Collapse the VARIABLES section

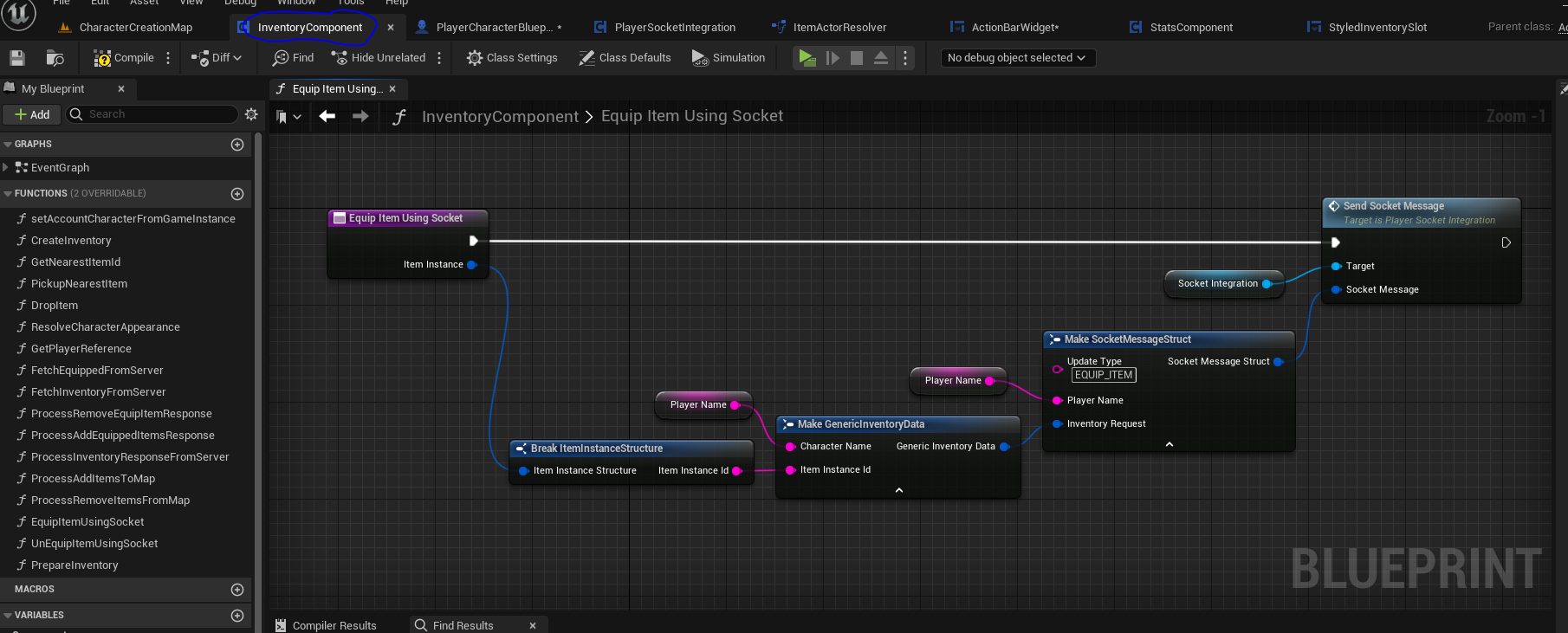[8, 615]
